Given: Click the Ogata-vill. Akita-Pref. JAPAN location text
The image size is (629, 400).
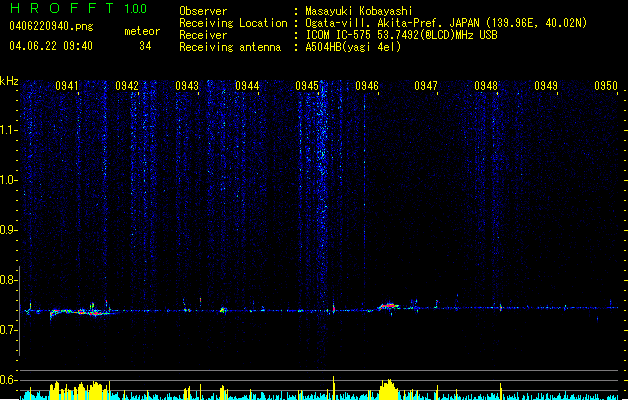Looking at the screenshot, I should coord(446,23).
